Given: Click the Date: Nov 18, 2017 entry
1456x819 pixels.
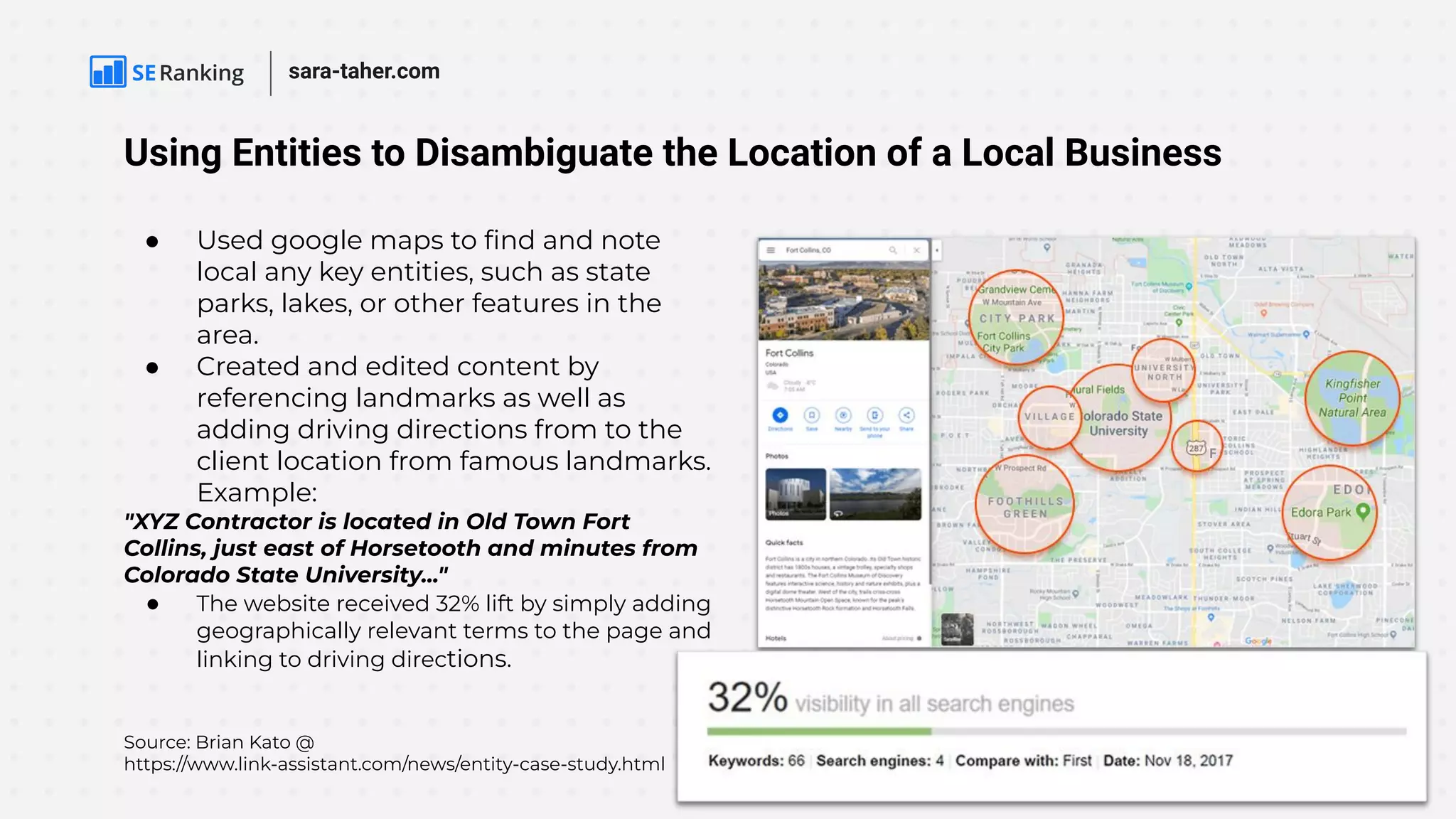Looking at the screenshot, I should point(1168,761).
